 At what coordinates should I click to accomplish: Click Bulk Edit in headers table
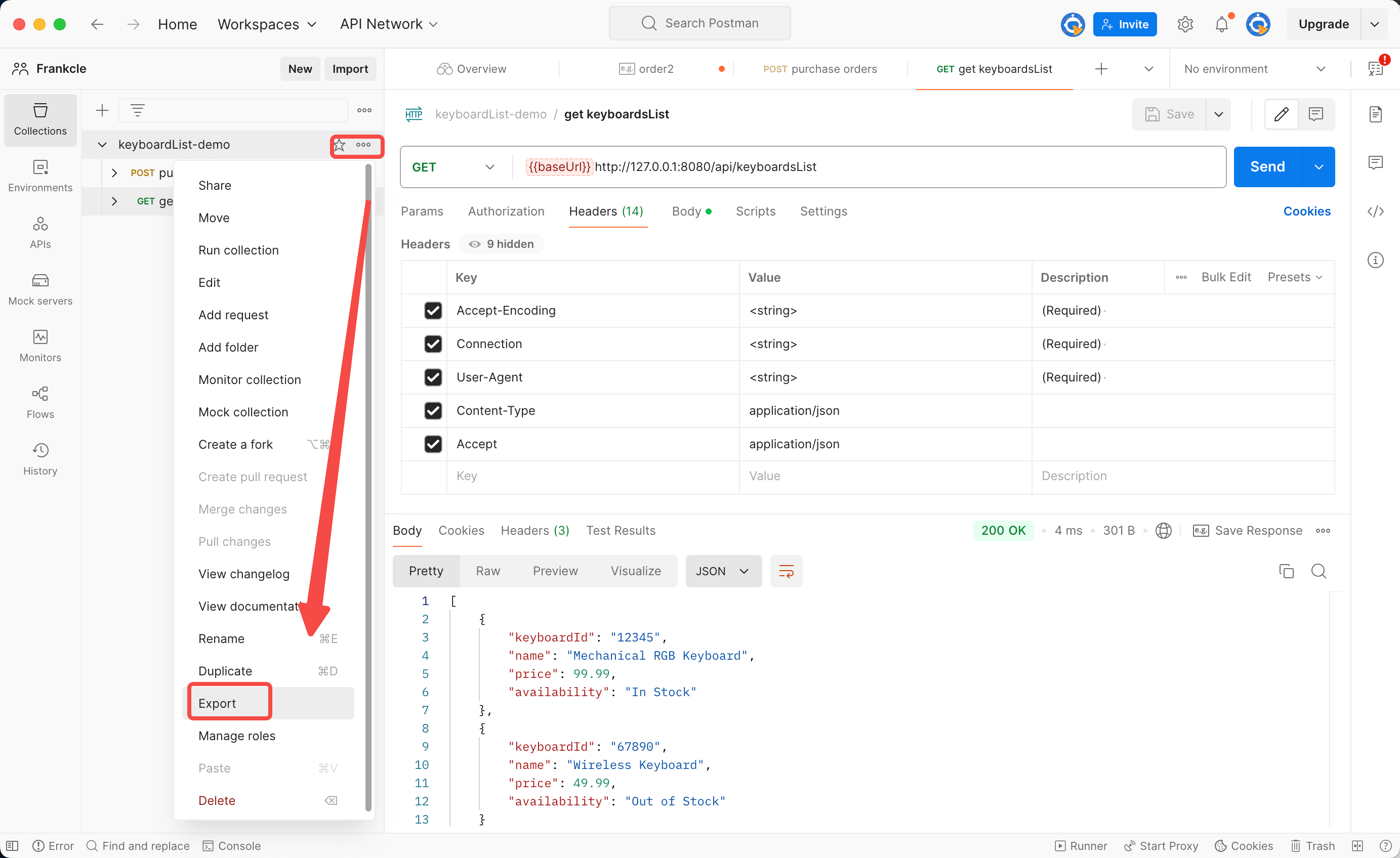1226,277
